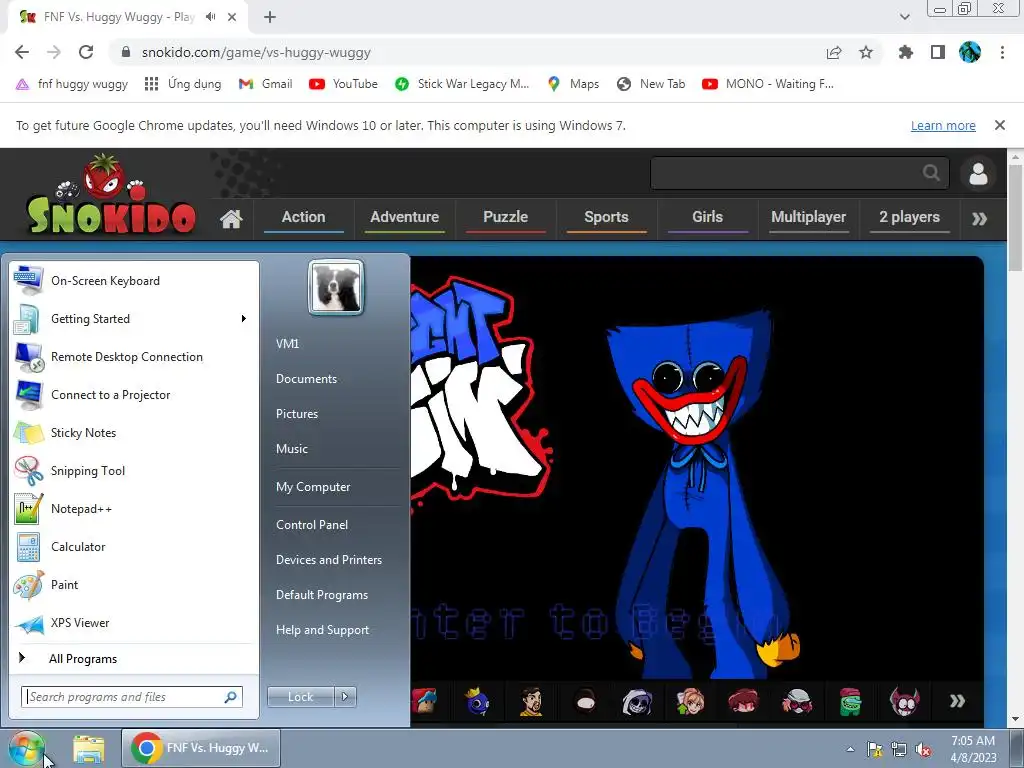Select horned demon character game thumbnail
The image size is (1024, 768).
(x=905, y=701)
